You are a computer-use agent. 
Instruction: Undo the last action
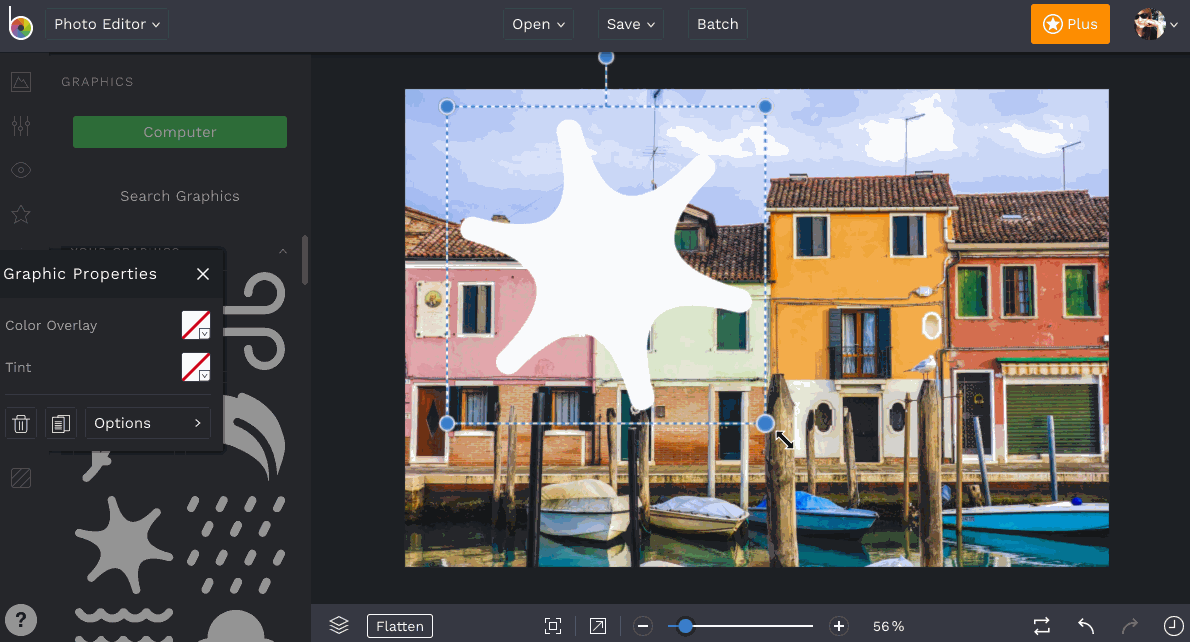[x=1086, y=626]
